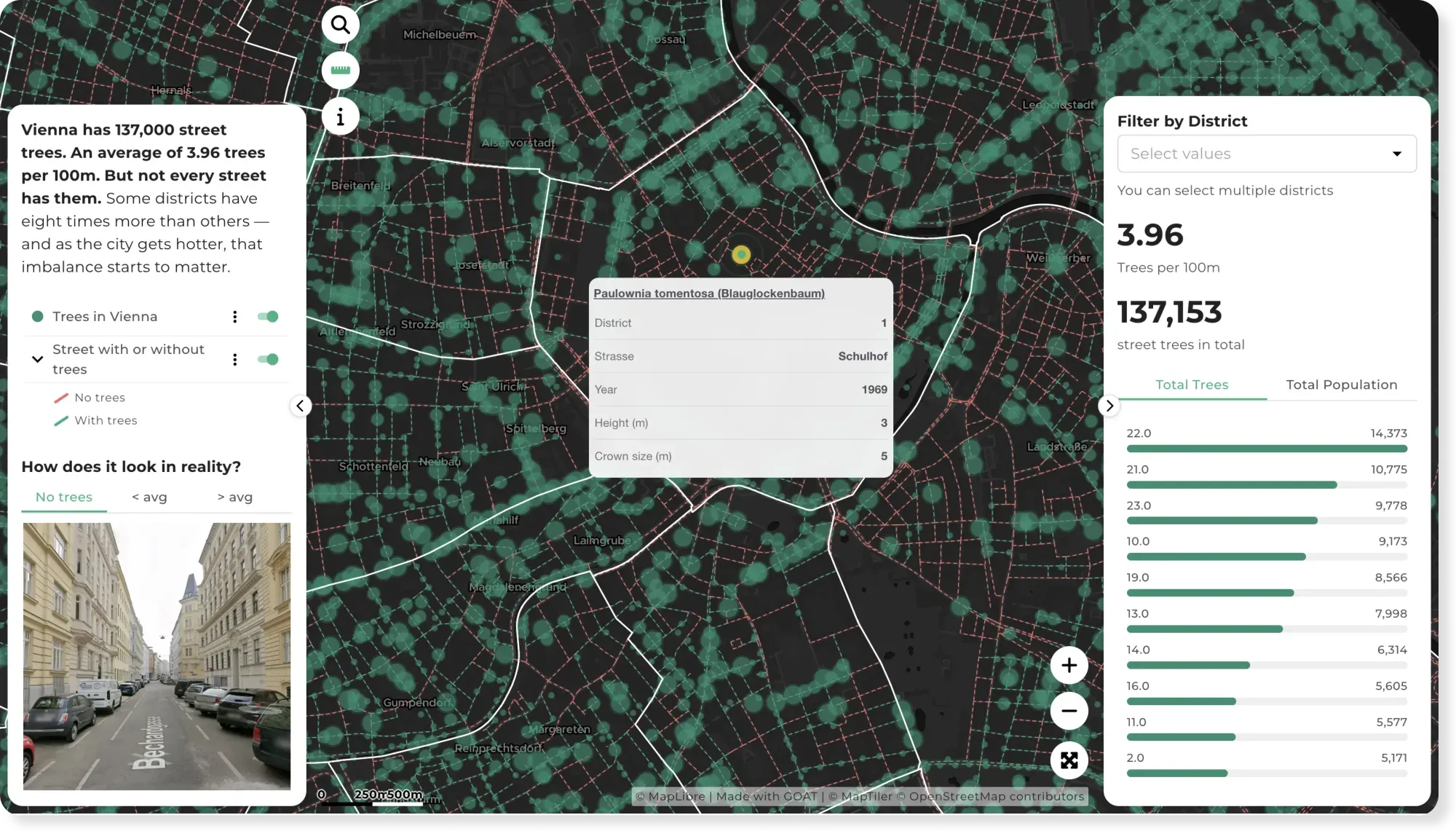Click the Breitenfeld map label
This screenshot has height=831, width=1456.
(360, 186)
